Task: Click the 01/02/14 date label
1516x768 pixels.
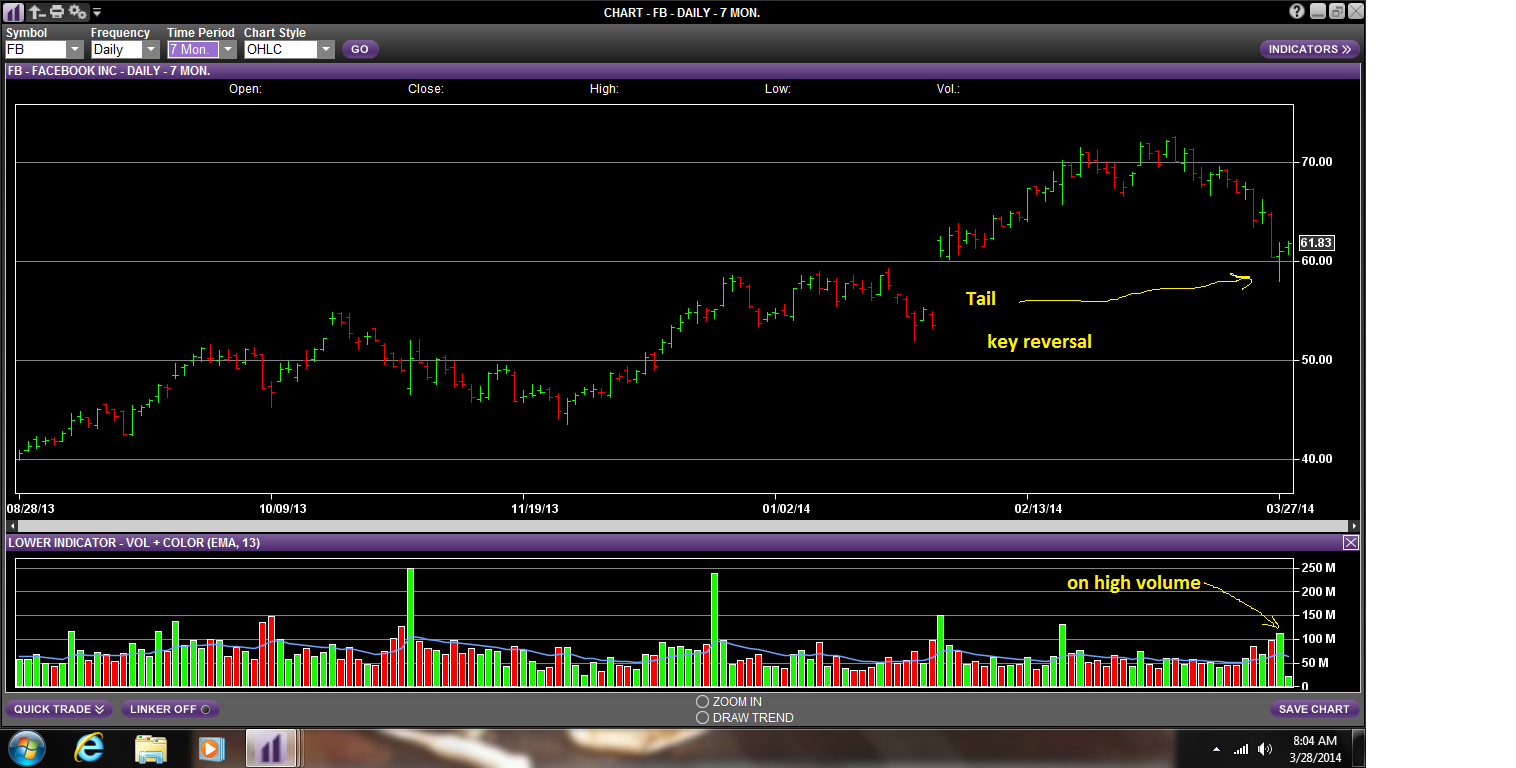Action: [786, 508]
